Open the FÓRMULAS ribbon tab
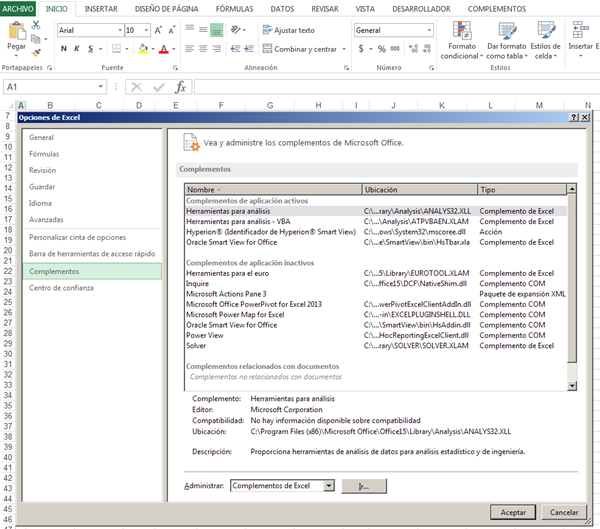The width and height of the screenshot is (600, 529). 234,8
